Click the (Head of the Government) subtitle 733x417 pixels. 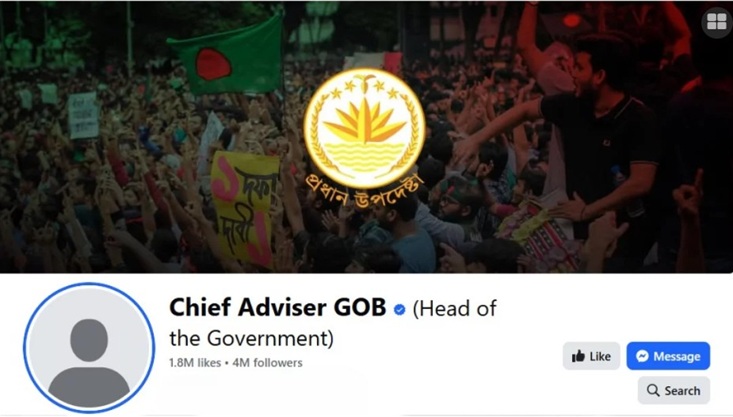(333, 324)
